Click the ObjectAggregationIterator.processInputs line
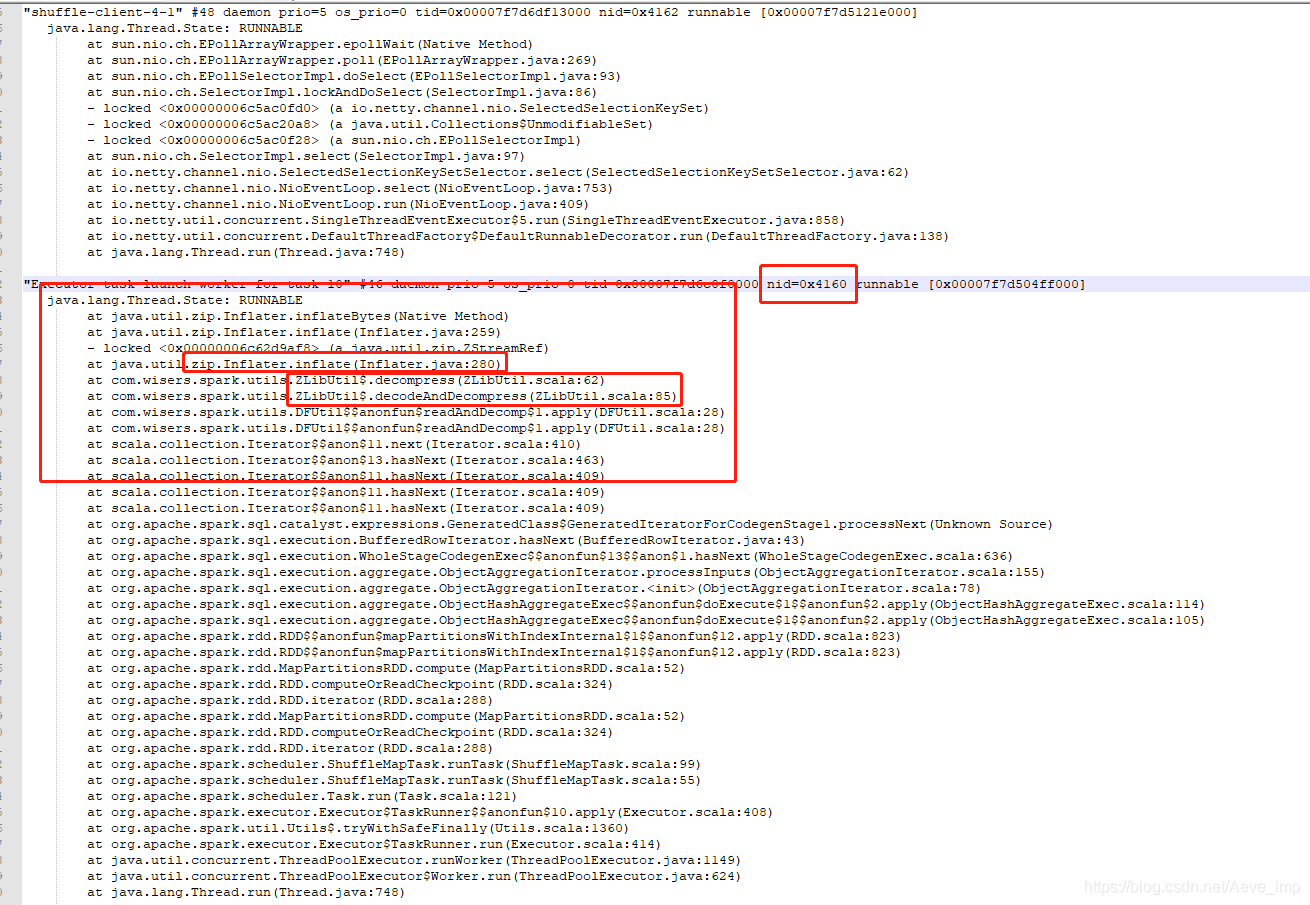This screenshot has width=1310, height=905. click(566, 572)
